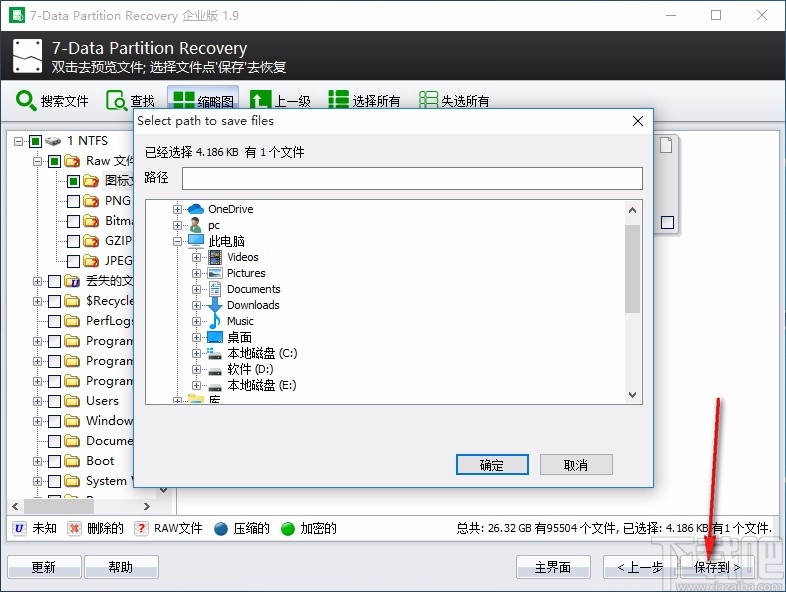Click the 压缩的 blue legend icon
The width and height of the screenshot is (786, 592).
point(221,528)
